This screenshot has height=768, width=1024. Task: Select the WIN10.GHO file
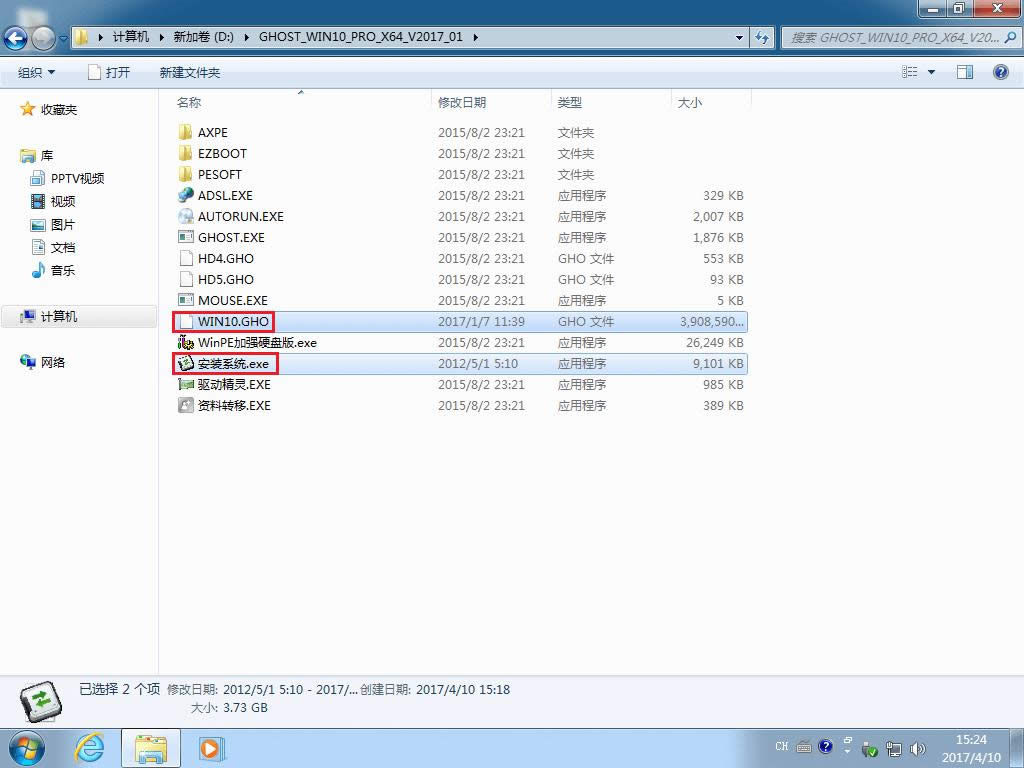(x=232, y=321)
